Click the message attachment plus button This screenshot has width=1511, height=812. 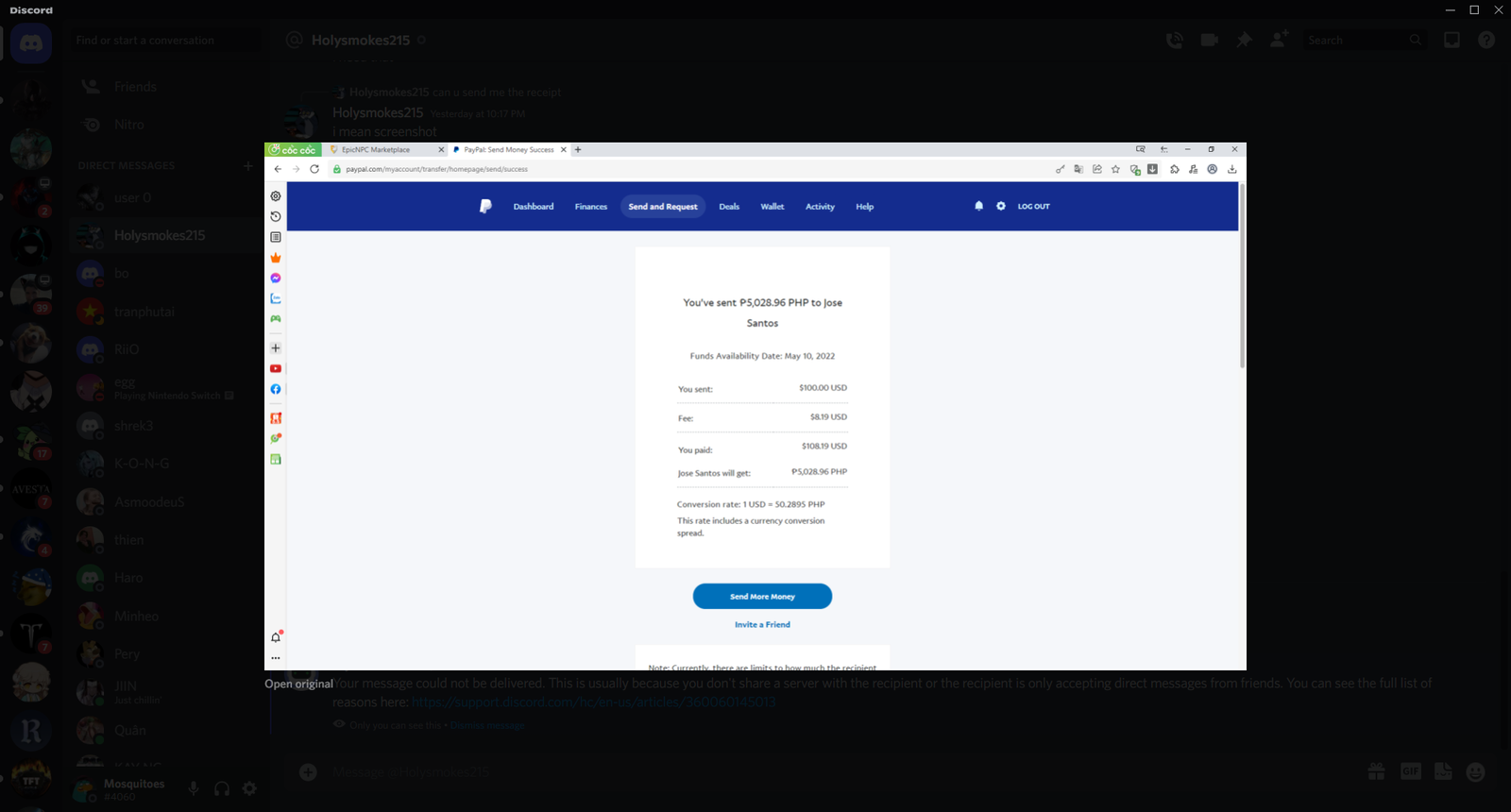308,772
